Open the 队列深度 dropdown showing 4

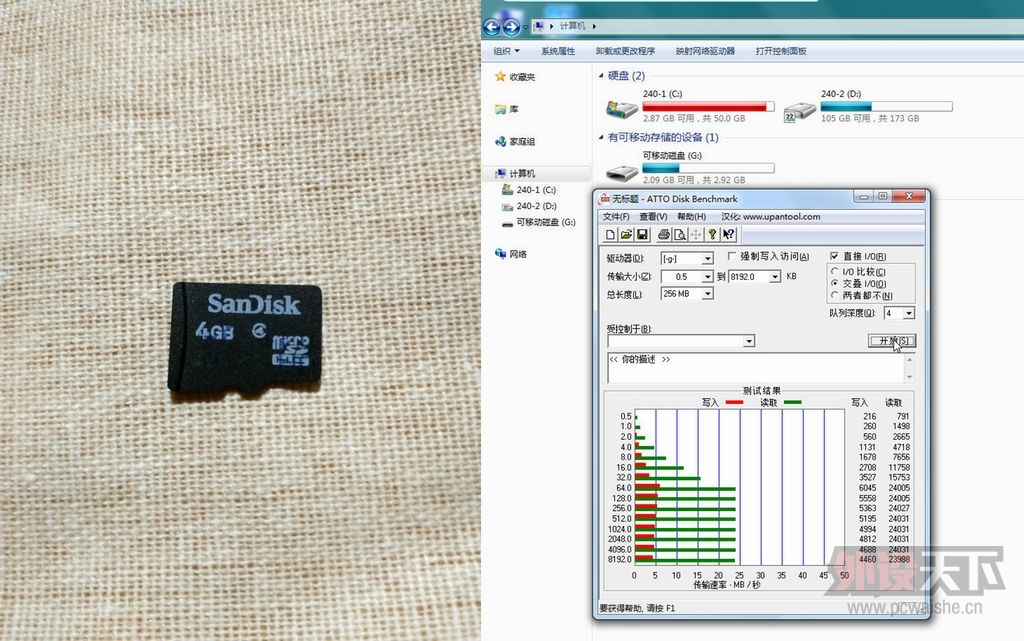pos(908,313)
